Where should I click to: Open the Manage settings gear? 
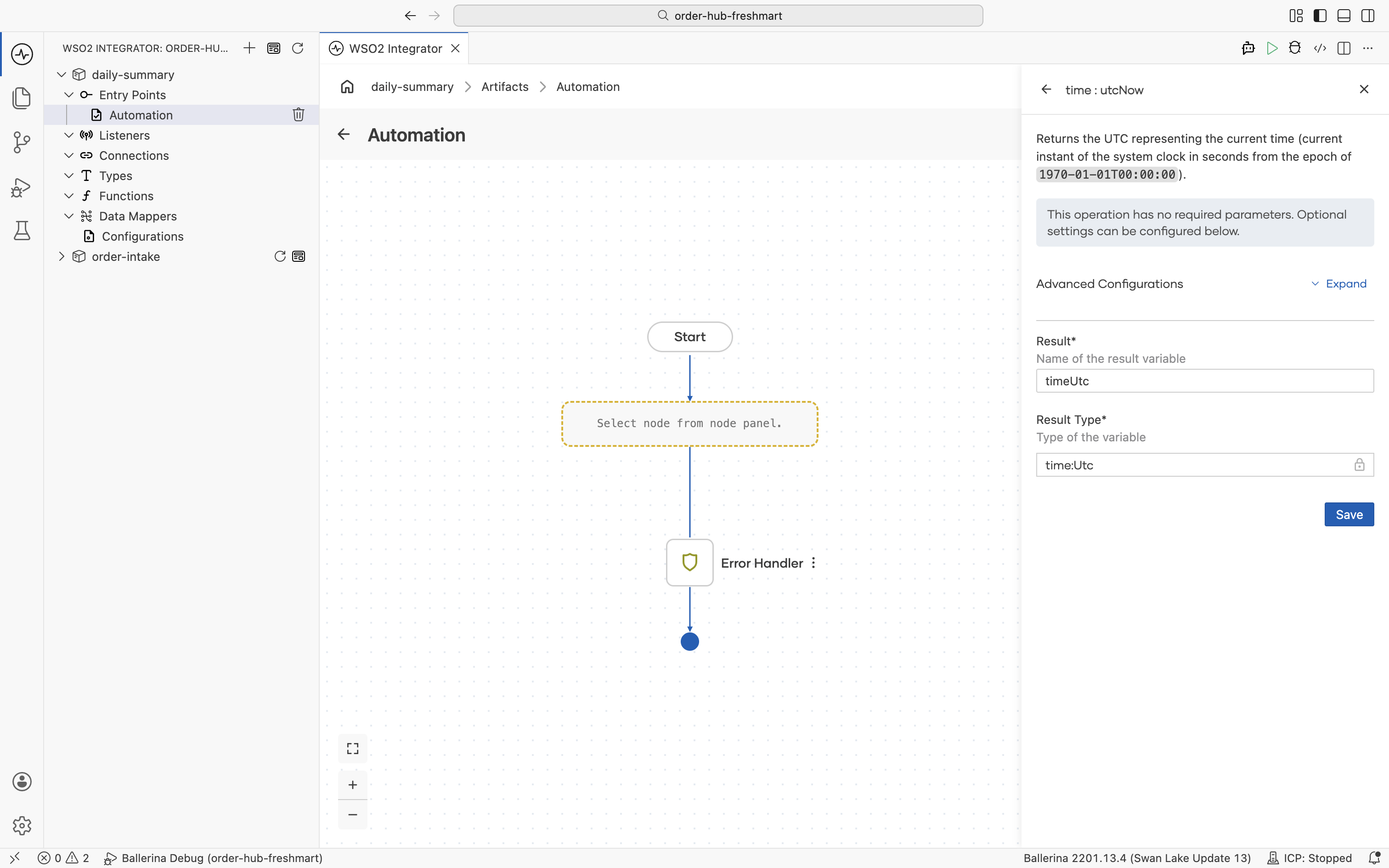coord(22,826)
